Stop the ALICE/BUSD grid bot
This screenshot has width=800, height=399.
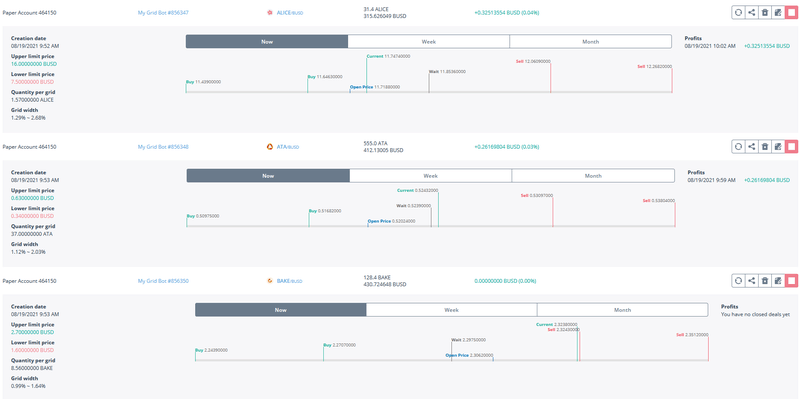pos(791,13)
